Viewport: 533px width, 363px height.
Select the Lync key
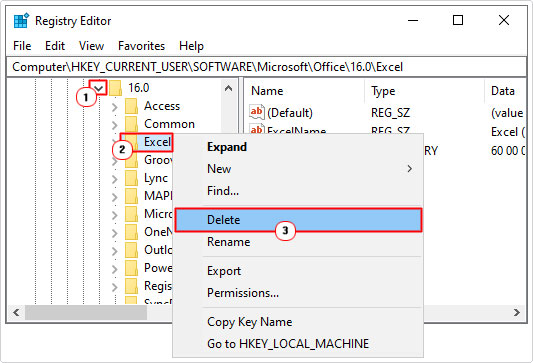point(156,178)
